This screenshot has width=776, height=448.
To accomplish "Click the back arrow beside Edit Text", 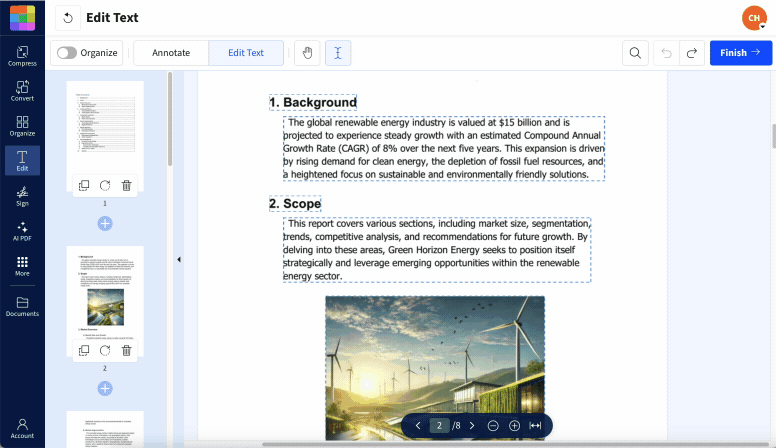I will coord(68,18).
